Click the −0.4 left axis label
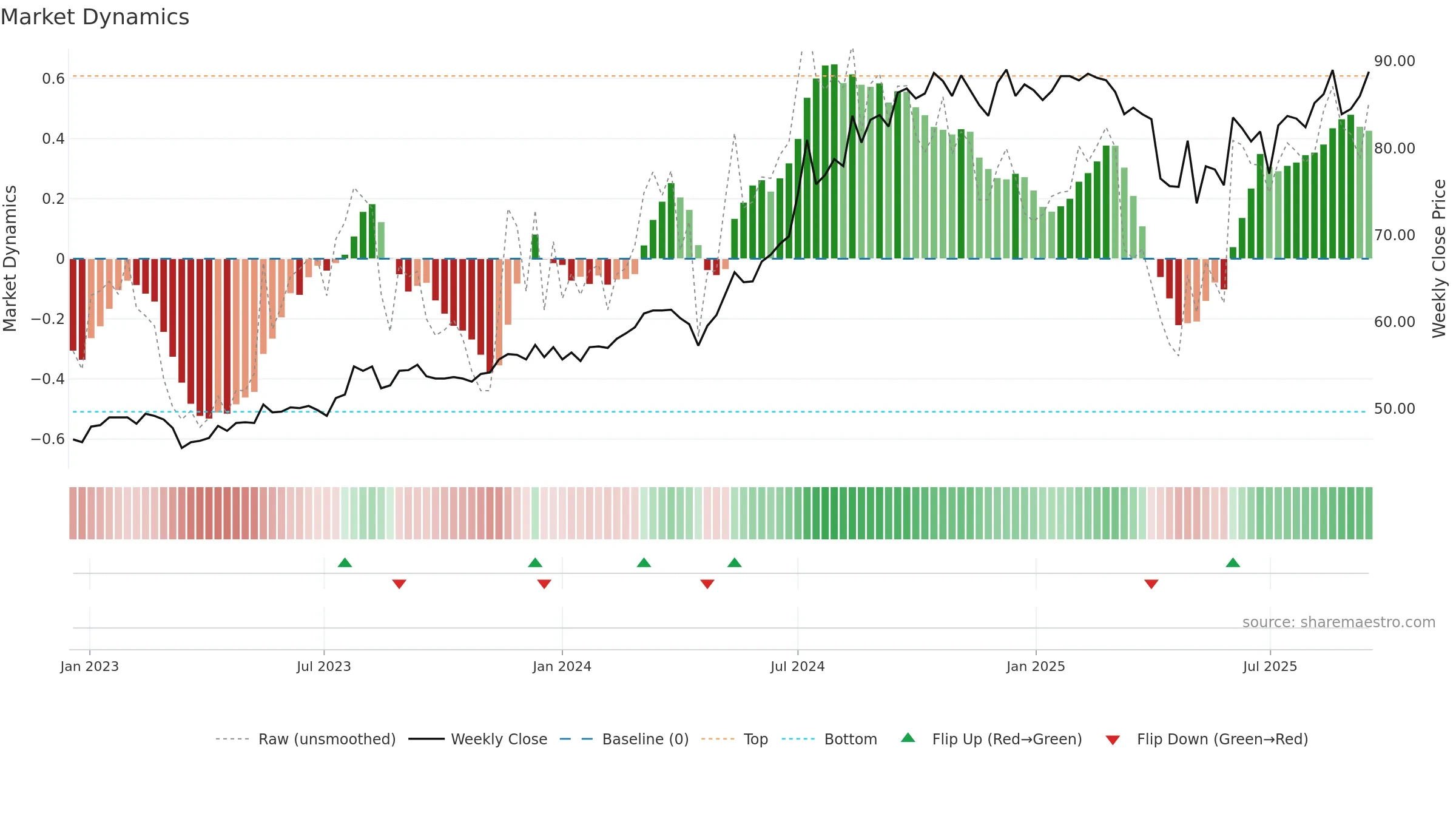Screen dimensions: 1456x819 point(48,379)
